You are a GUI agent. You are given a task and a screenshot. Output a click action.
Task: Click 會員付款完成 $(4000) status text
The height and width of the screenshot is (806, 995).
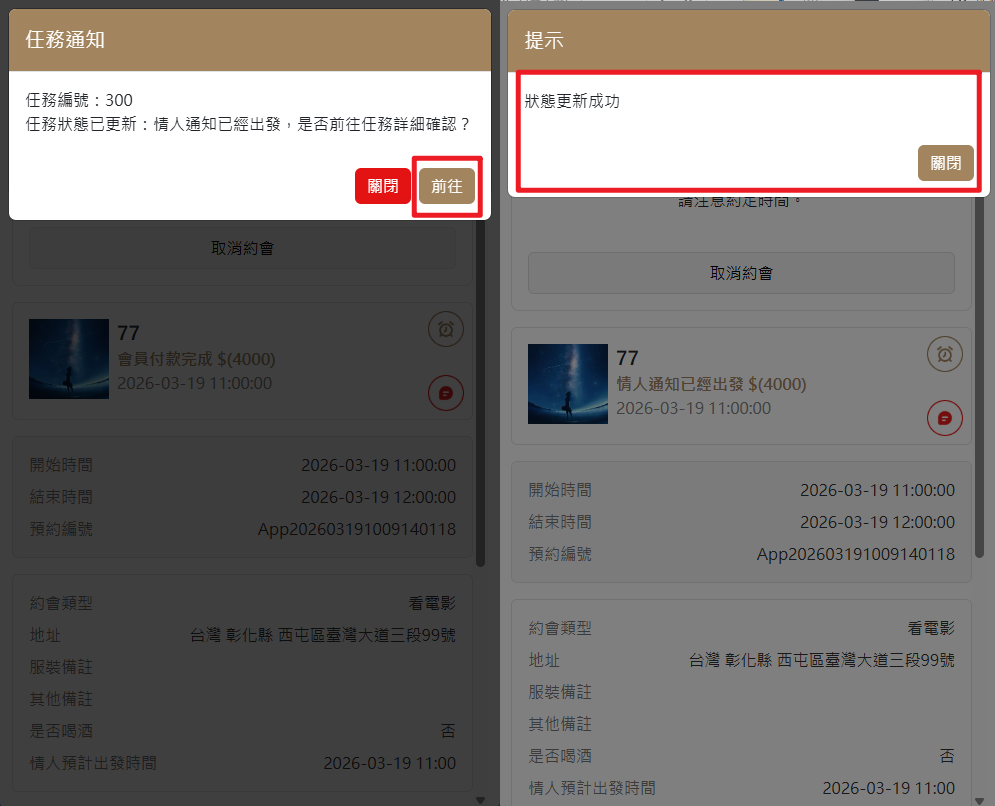(x=196, y=359)
